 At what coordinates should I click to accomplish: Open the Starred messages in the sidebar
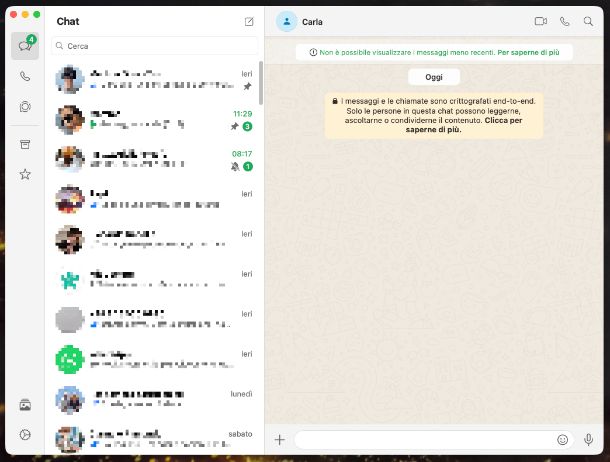click(25, 174)
